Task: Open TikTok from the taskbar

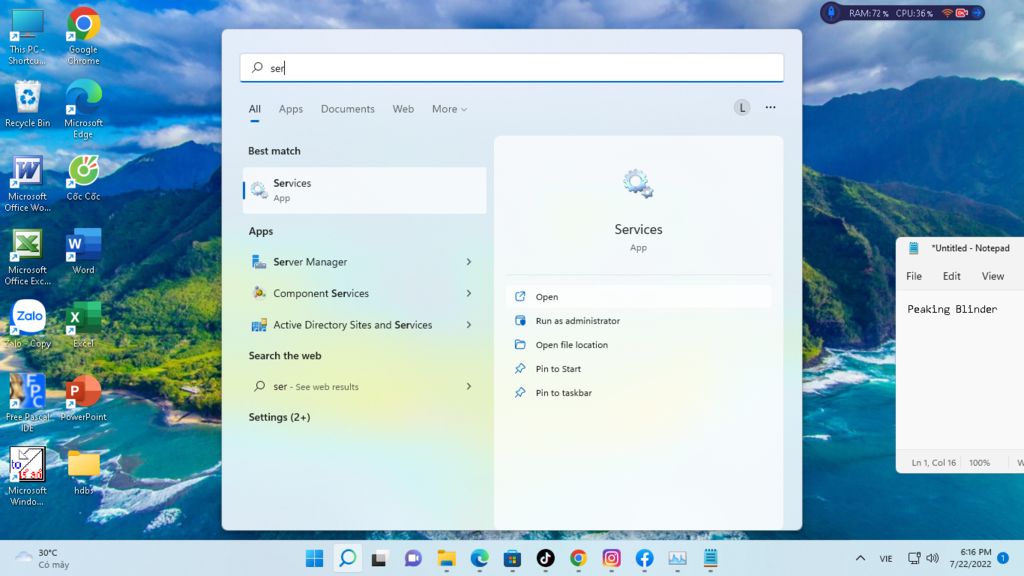Action: coord(545,558)
